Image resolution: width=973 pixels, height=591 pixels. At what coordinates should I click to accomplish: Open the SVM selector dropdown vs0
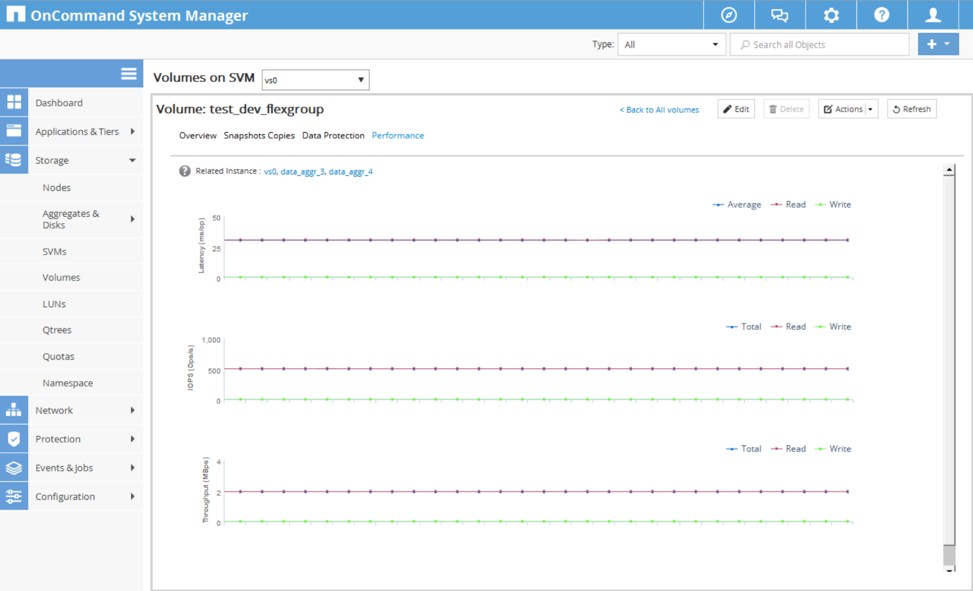click(x=315, y=80)
